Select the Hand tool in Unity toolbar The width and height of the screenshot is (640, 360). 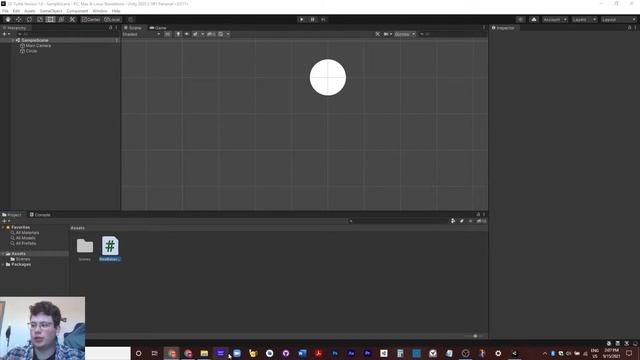tap(8, 20)
